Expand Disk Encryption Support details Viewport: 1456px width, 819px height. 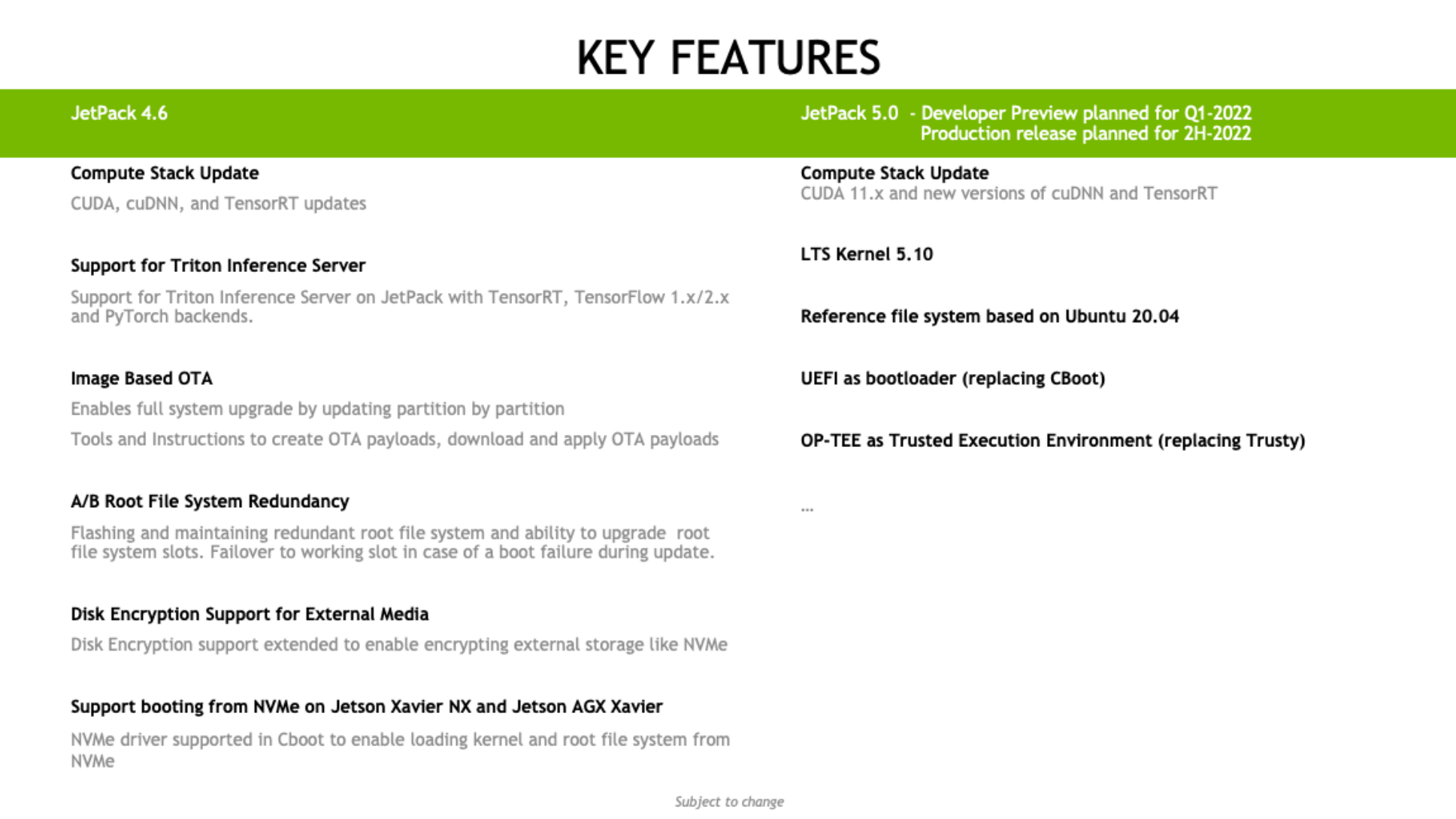(250, 614)
